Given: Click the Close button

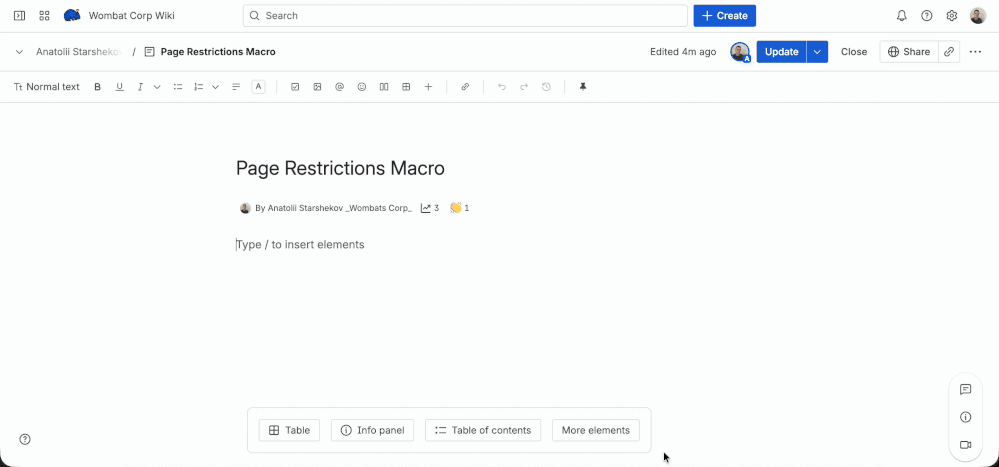Looking at the screenshot, I should click(854, 52).
